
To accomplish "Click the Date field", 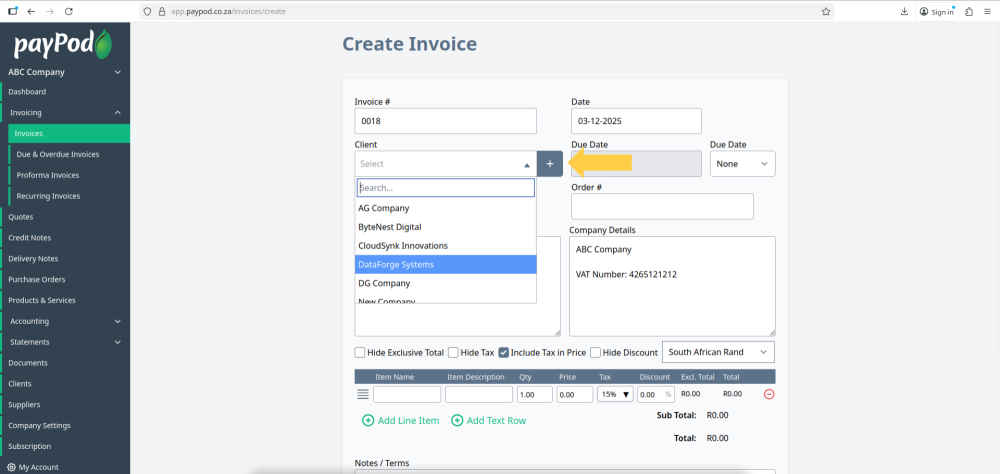I will [x=636, y=121].
